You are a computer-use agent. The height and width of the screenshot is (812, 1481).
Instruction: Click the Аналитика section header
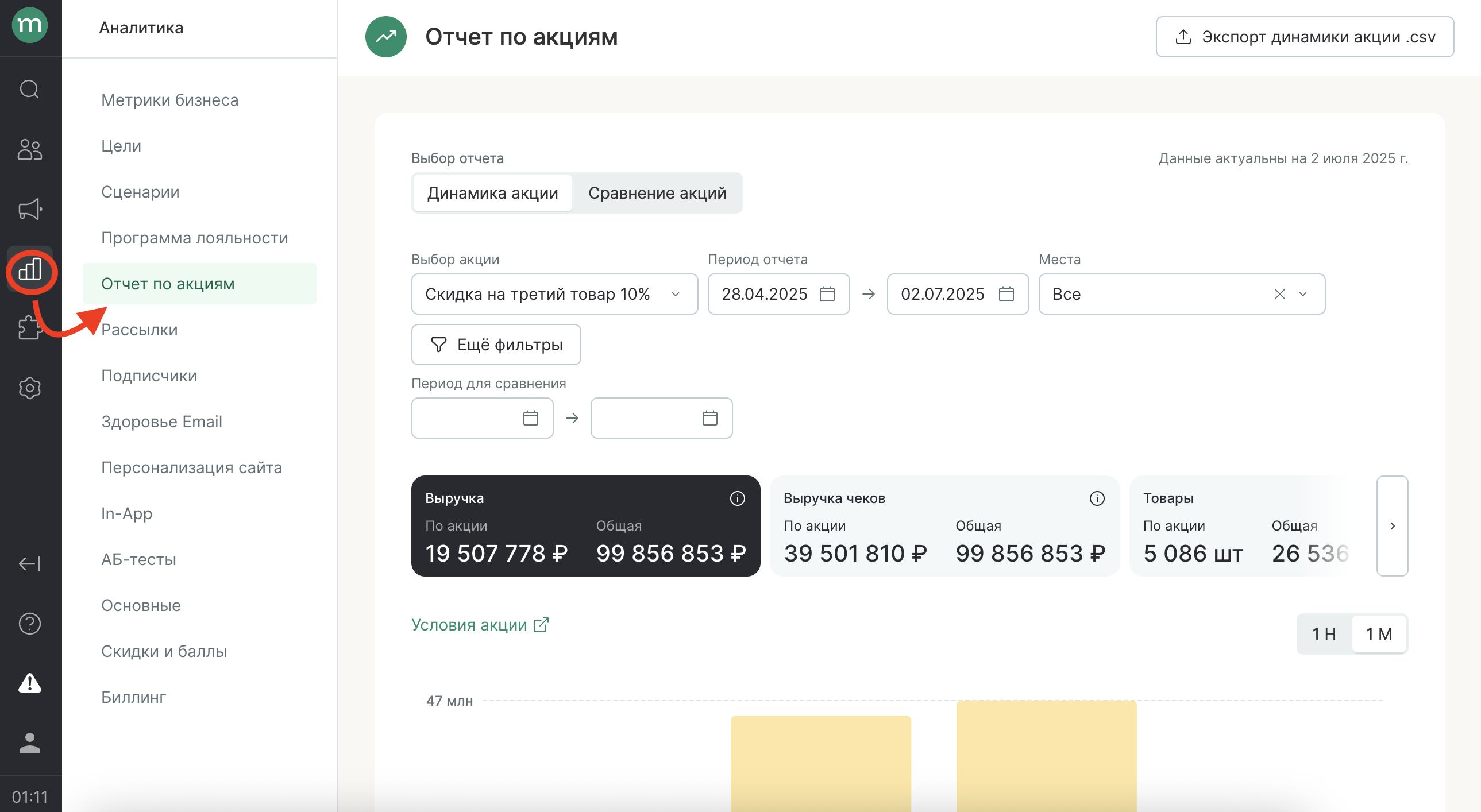click(141, 28)
